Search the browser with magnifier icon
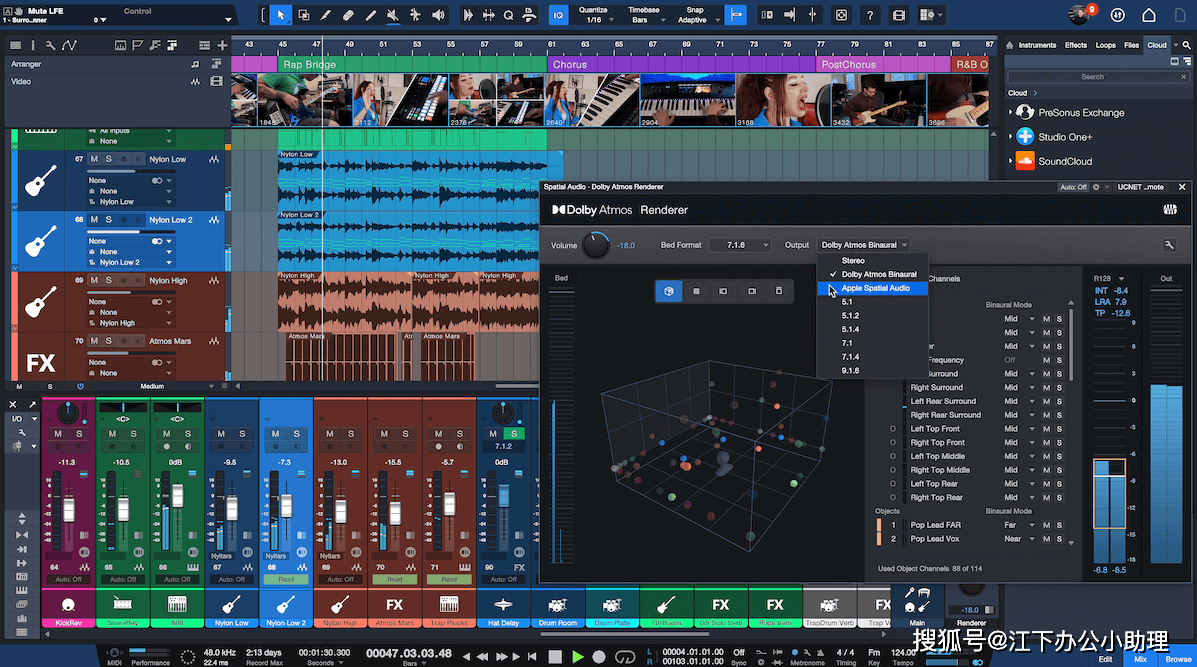This screenshot has height=667, width=1197. pos(1186,45)
